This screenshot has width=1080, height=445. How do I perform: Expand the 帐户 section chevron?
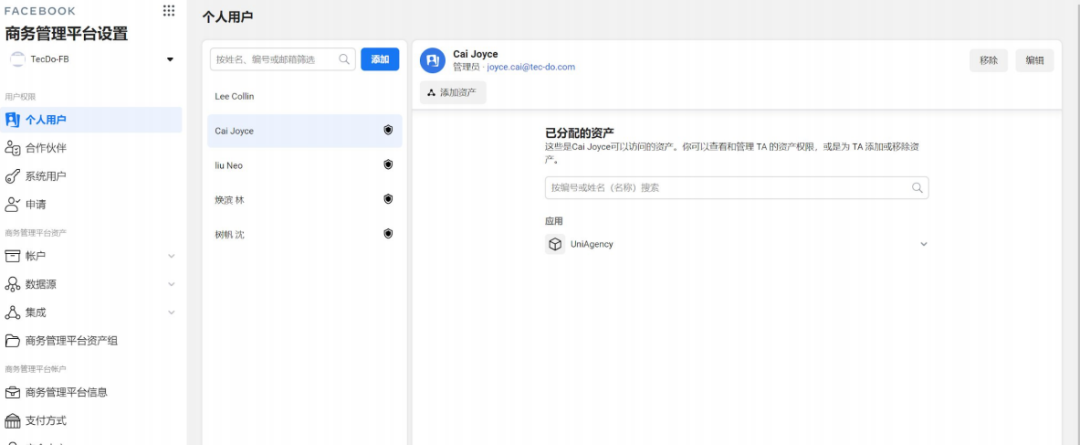[x=172, y=256]
